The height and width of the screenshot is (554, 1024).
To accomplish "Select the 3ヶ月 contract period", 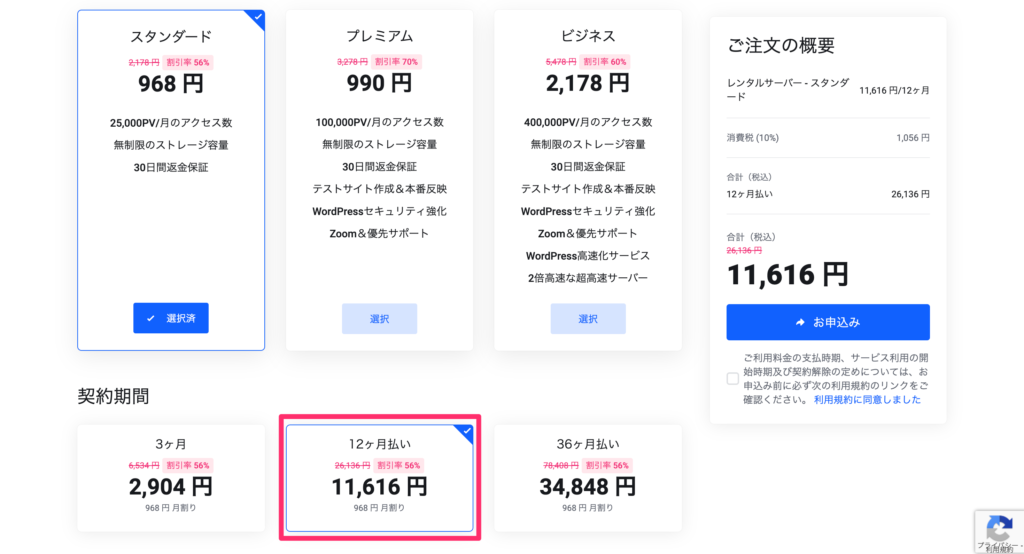I will click(x=171, y=478).
